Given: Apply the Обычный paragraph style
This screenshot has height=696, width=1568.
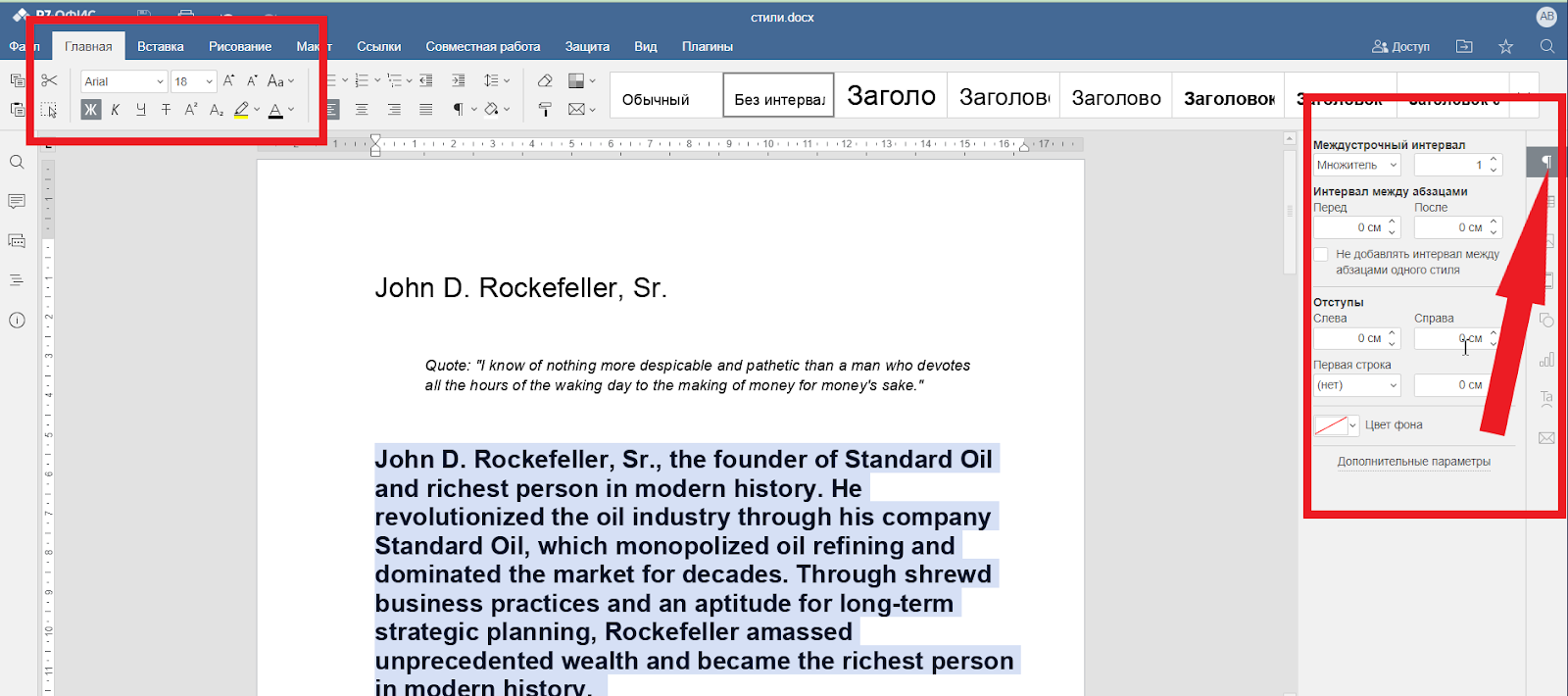Looking at the screenshot, I should 666,95.
